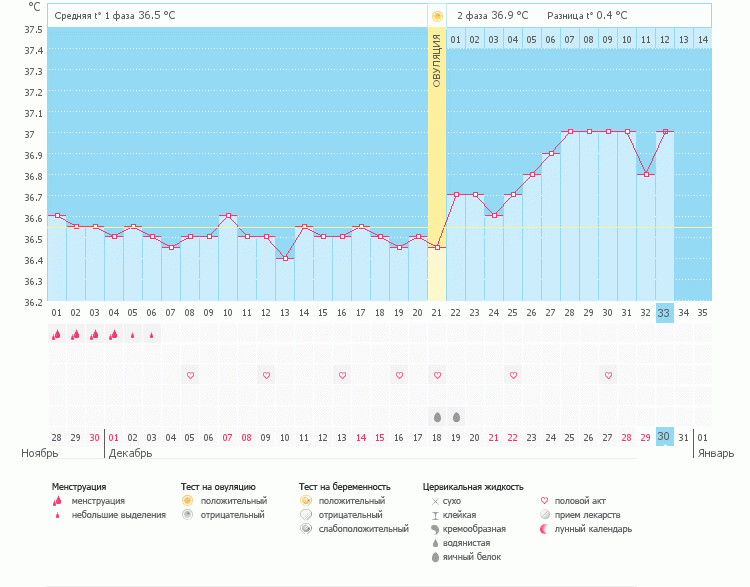Click the temperature dip point on day 32

click(x=646, y=174)
